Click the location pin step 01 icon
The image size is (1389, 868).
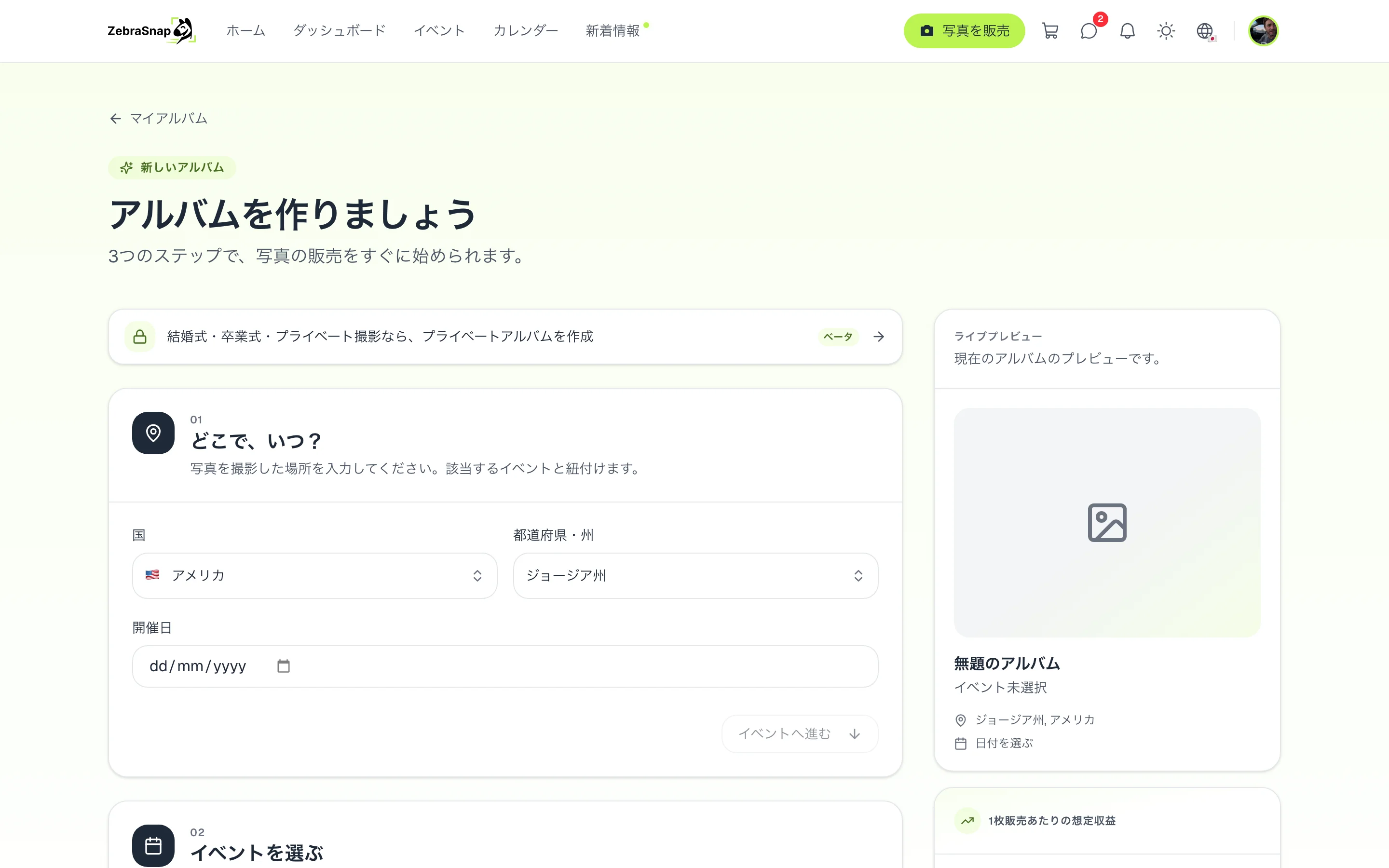click(153, 433)
